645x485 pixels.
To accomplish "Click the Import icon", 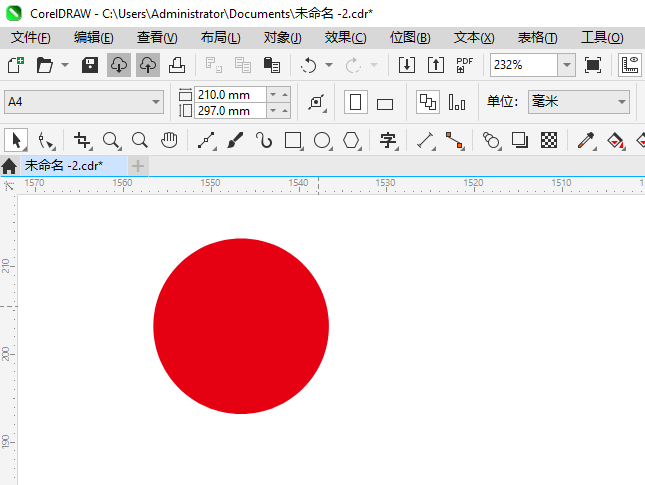I will [x=407, y=65].
